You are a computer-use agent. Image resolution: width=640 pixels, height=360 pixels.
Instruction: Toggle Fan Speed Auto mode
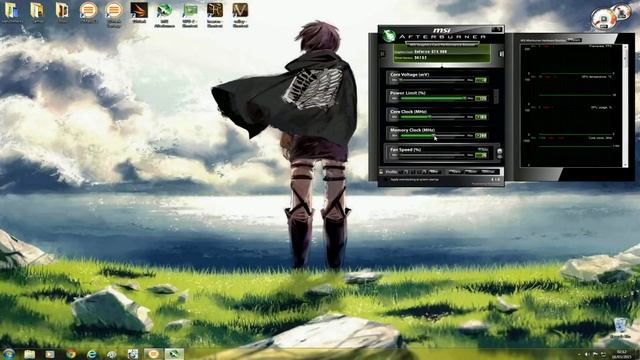coord(482,149)
